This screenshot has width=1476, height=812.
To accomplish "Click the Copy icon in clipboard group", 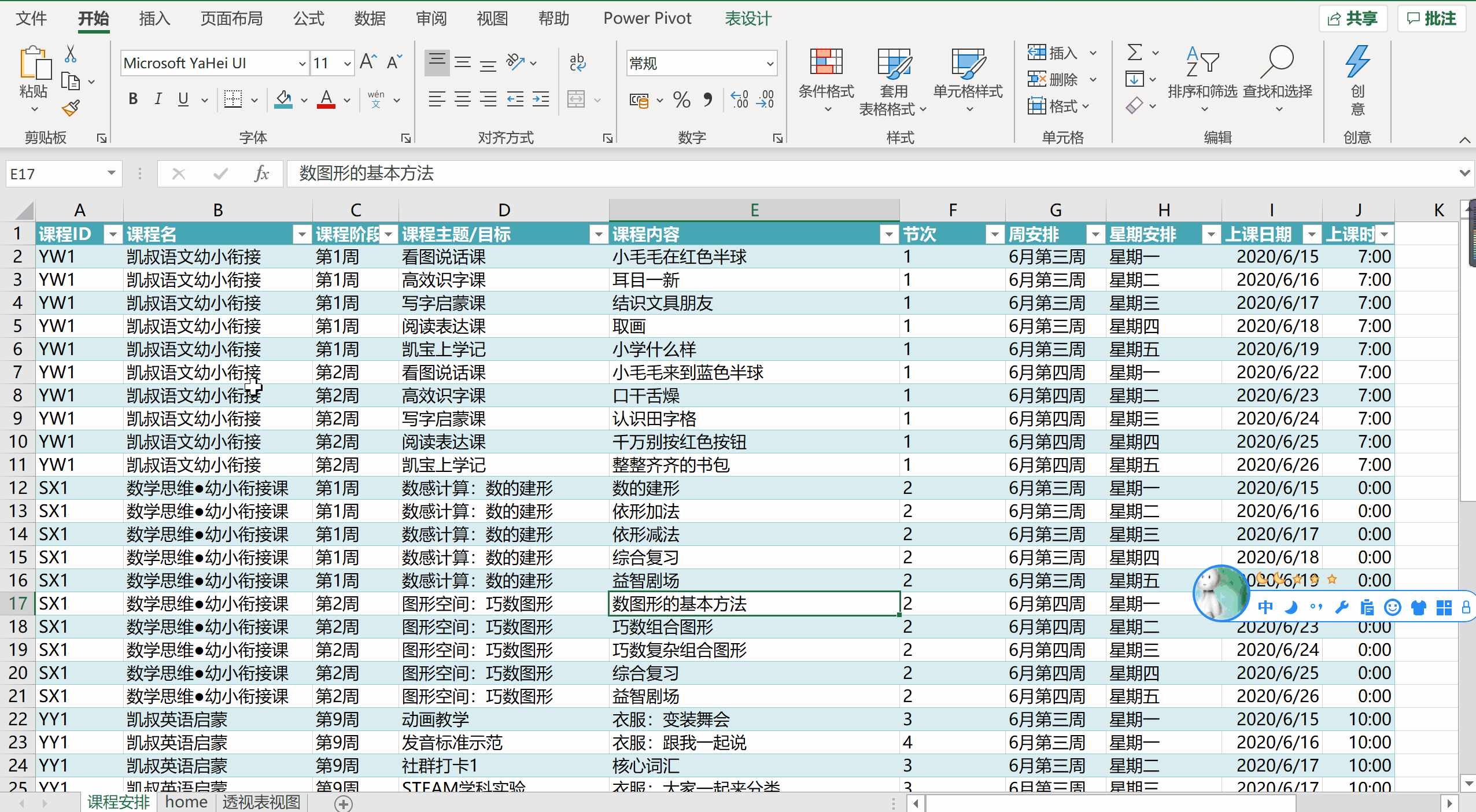I will [x=71, y=82].
